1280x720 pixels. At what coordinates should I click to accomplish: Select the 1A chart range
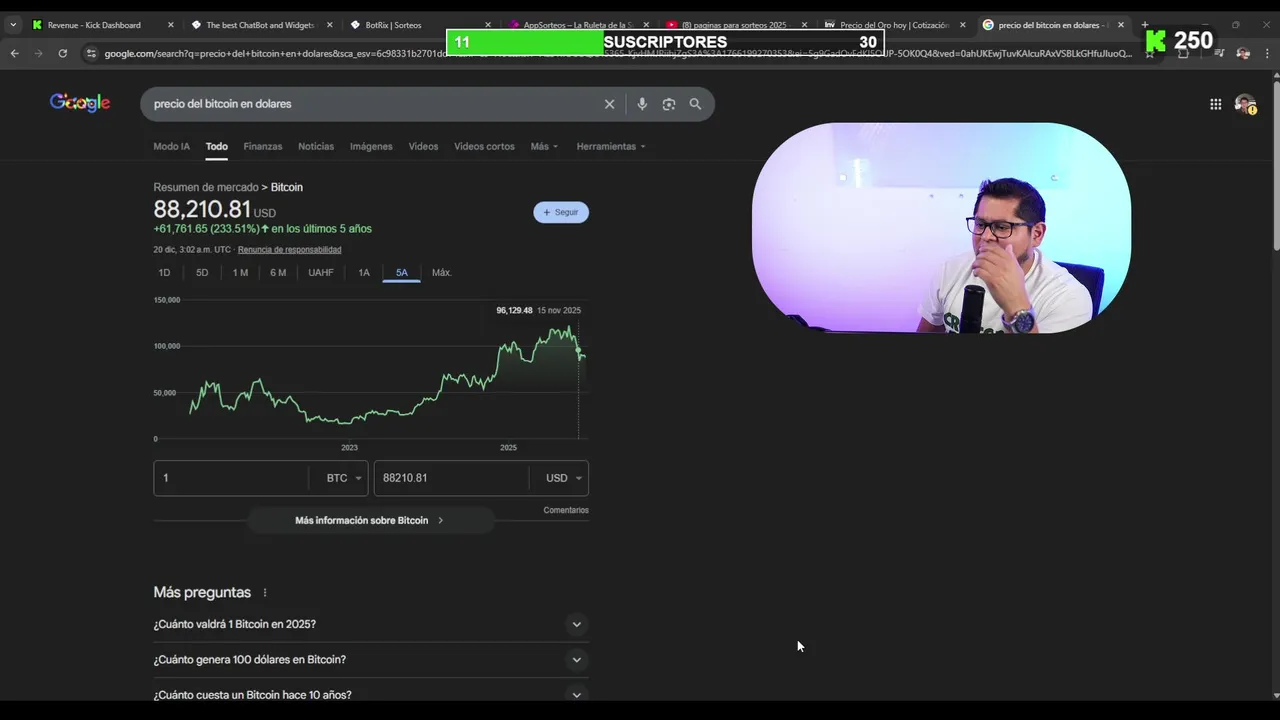[364, 273]
